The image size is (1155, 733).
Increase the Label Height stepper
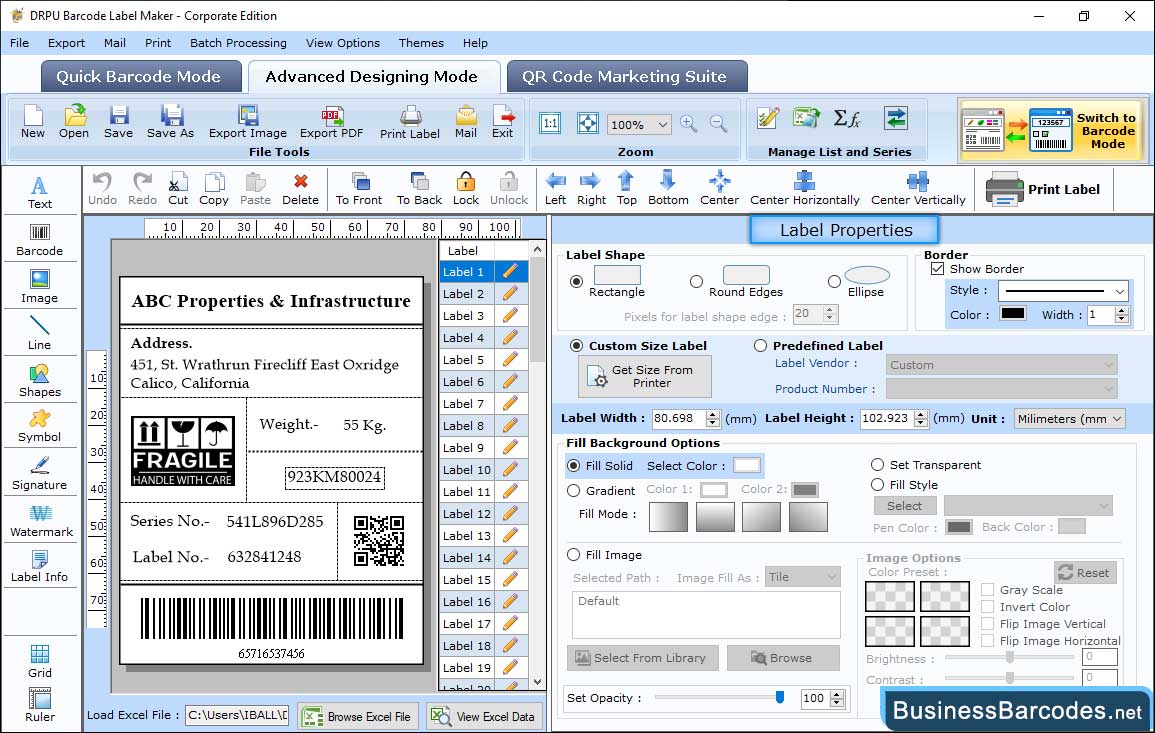[921, 414]
